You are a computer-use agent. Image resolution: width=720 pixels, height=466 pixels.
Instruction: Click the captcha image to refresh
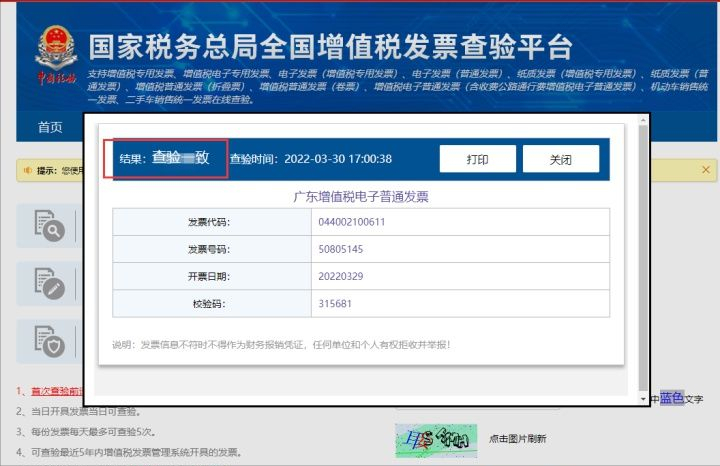click(435, 439)
